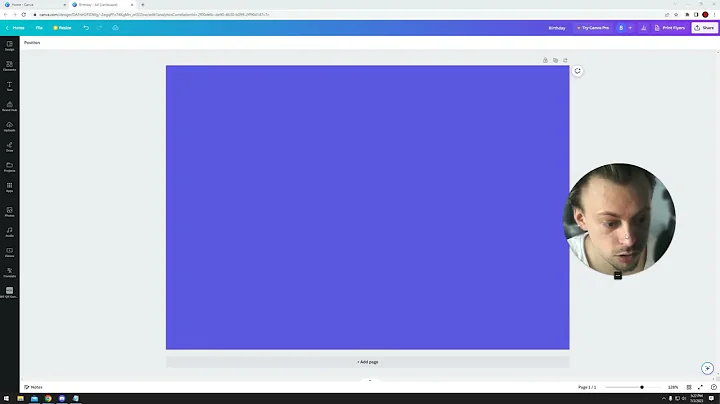
Task: Click Try Canva Pro
Action: click(x=593, y=28)
